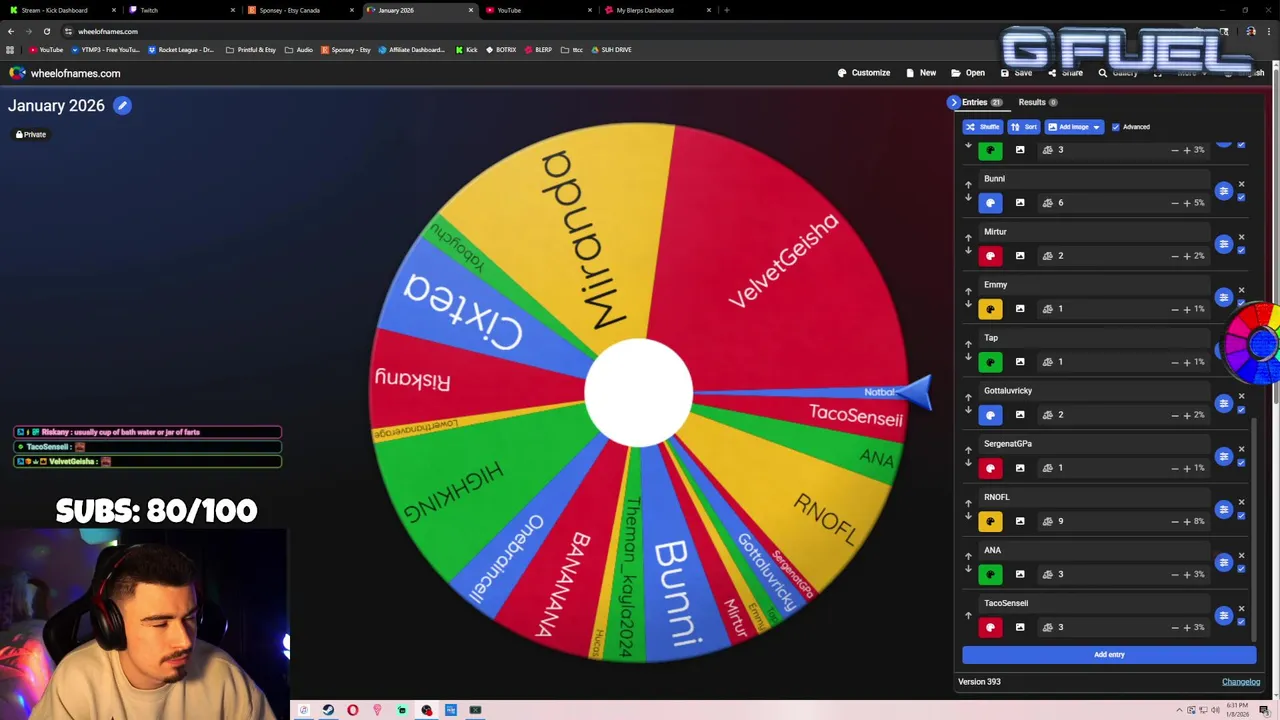This screenshot has height=720, width=1280.
Task: Go back in browser history
Action: point(11,31)
